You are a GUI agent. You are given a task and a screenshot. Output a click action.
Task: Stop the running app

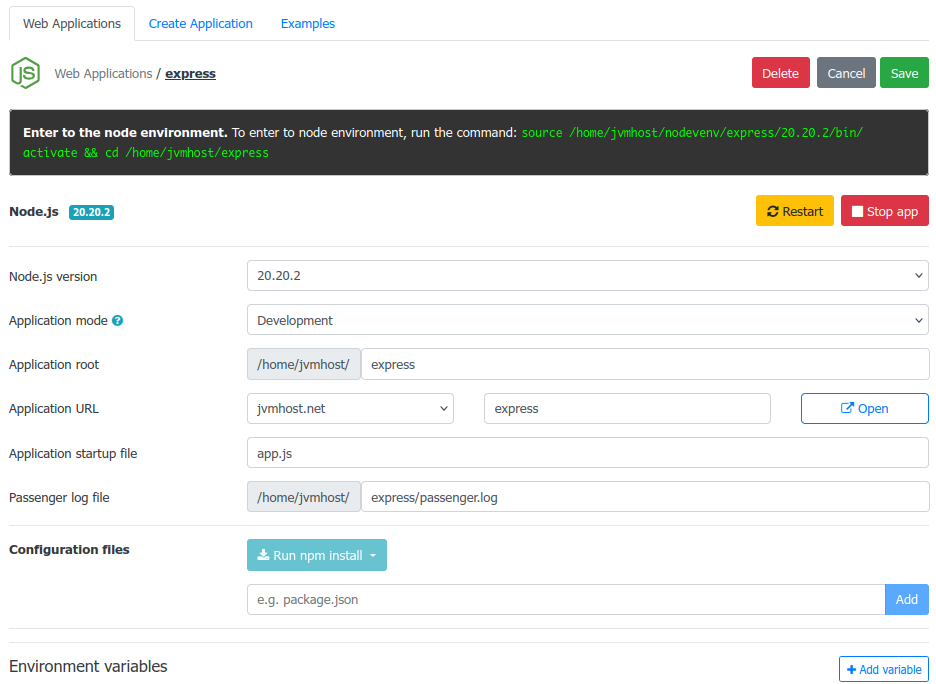[885, 211]
